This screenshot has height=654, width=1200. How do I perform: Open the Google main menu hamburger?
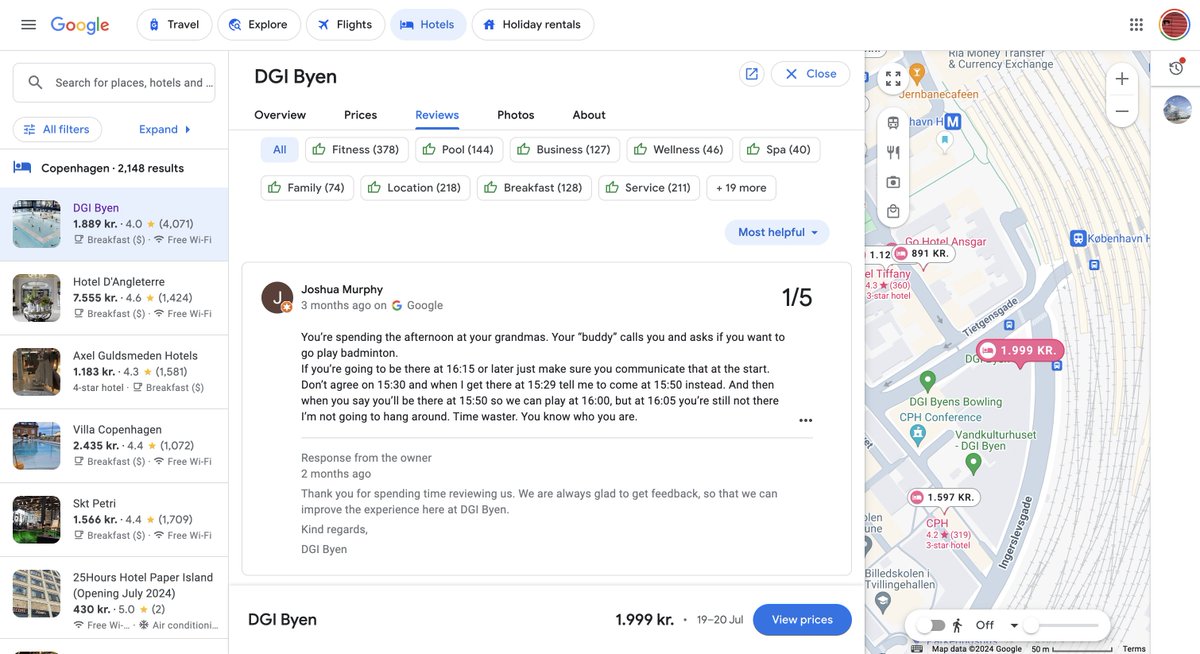tap(28, 24)
